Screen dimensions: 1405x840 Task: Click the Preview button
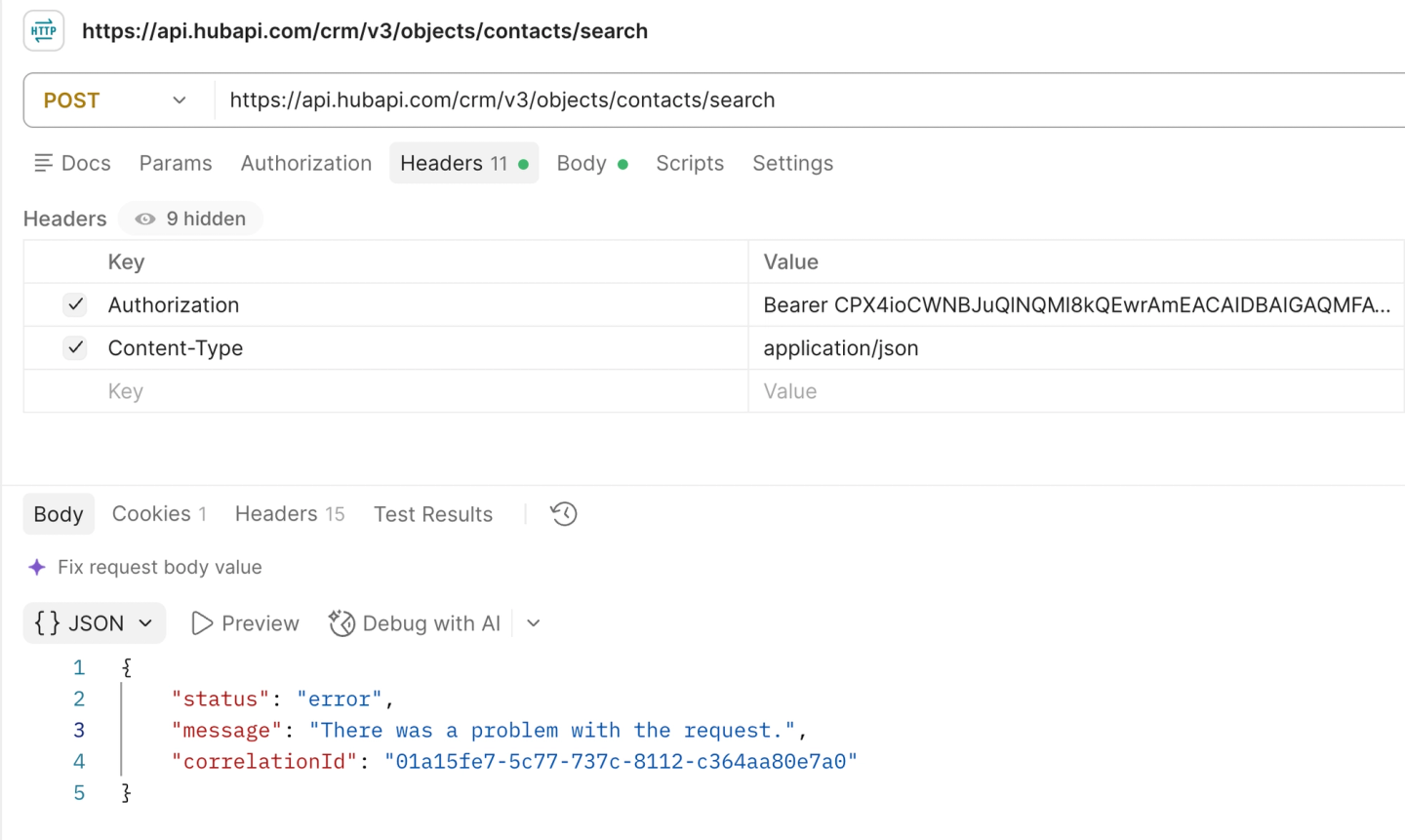coord(246,623)
